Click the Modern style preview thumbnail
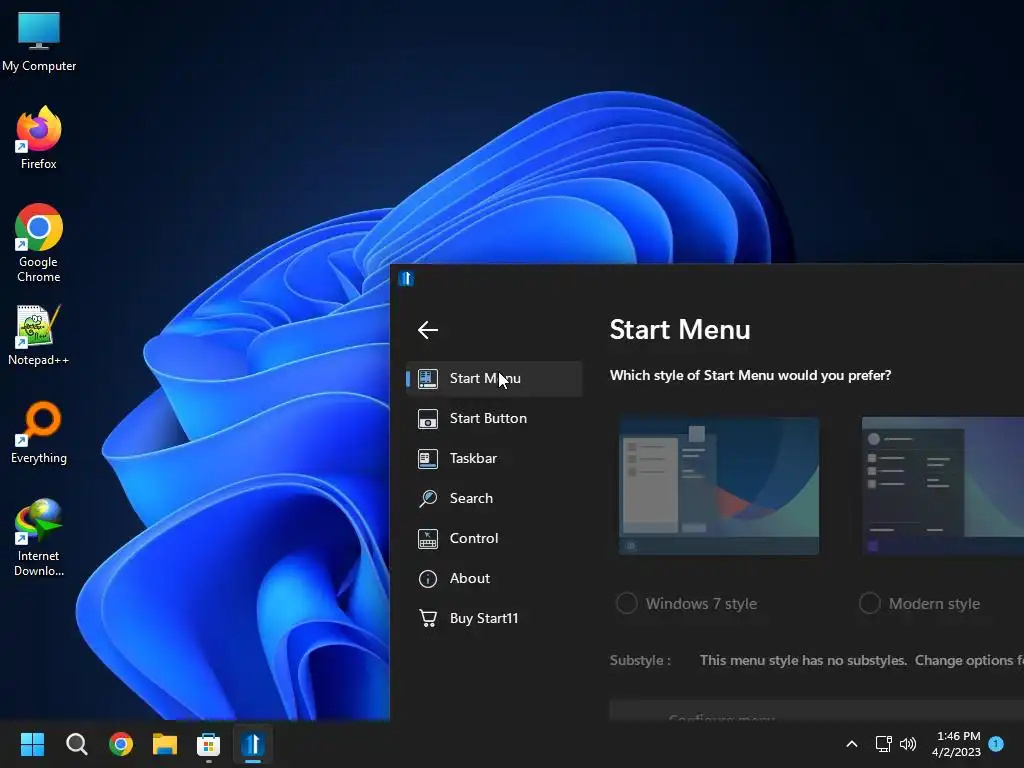The image size is (1024, 768). tap(943, 486)
